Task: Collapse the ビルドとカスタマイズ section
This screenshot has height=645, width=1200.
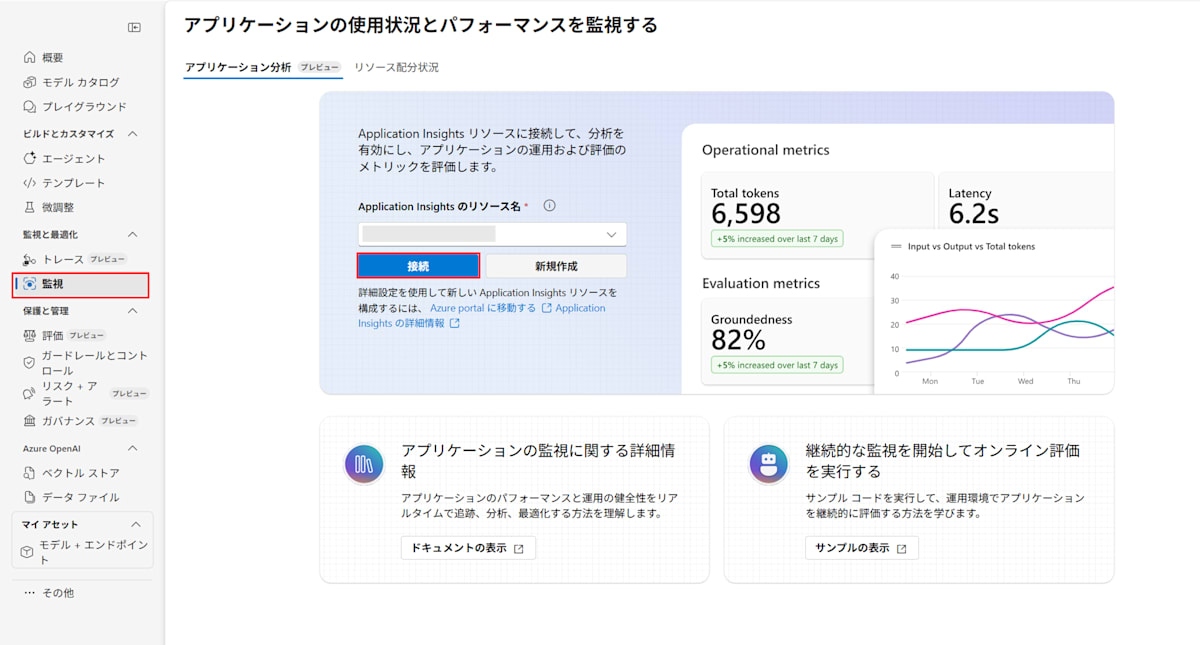Action: click(x=133, y=134)
